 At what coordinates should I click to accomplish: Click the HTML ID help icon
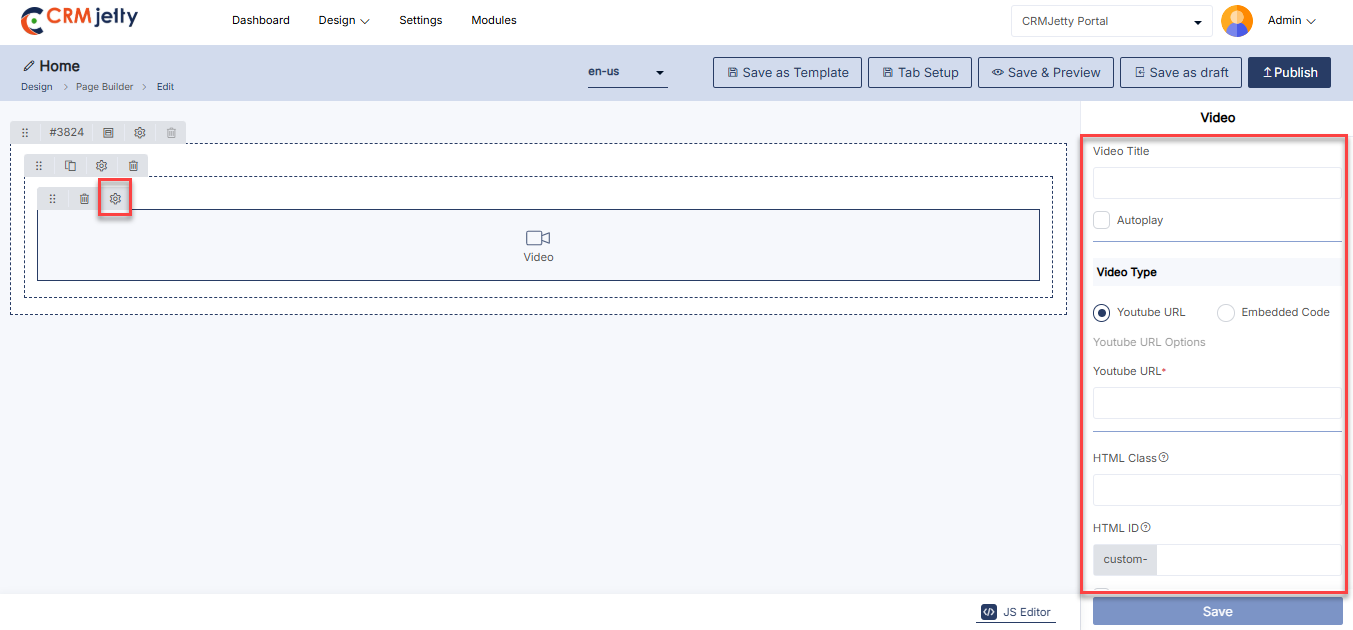pos(1146,528)
